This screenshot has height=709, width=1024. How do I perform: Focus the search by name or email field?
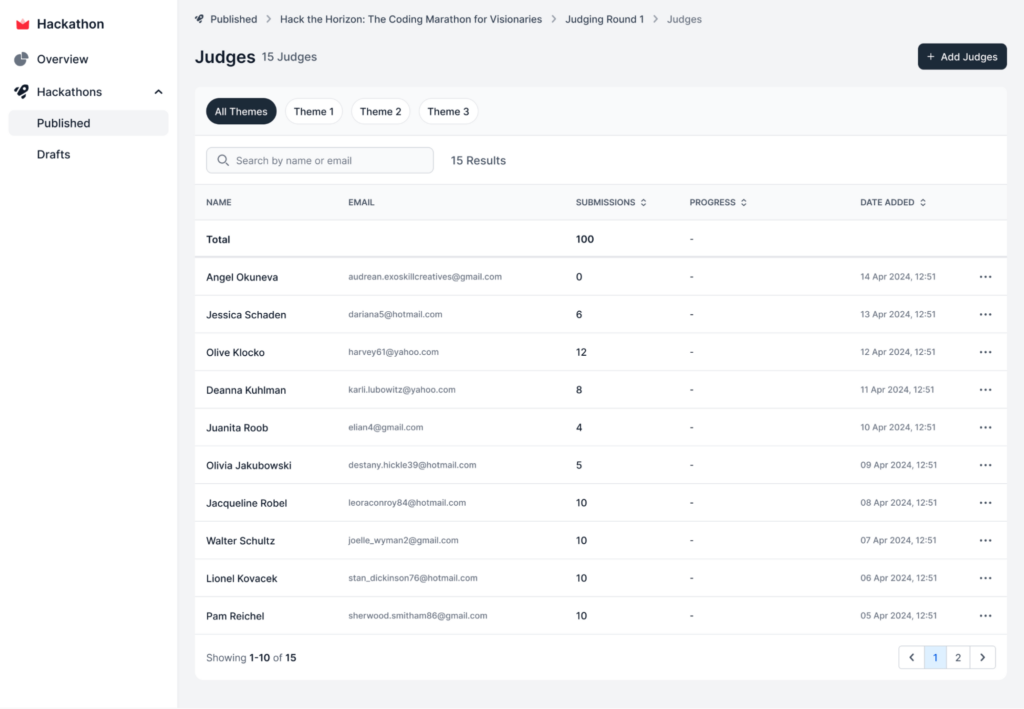tap(320, 161)
